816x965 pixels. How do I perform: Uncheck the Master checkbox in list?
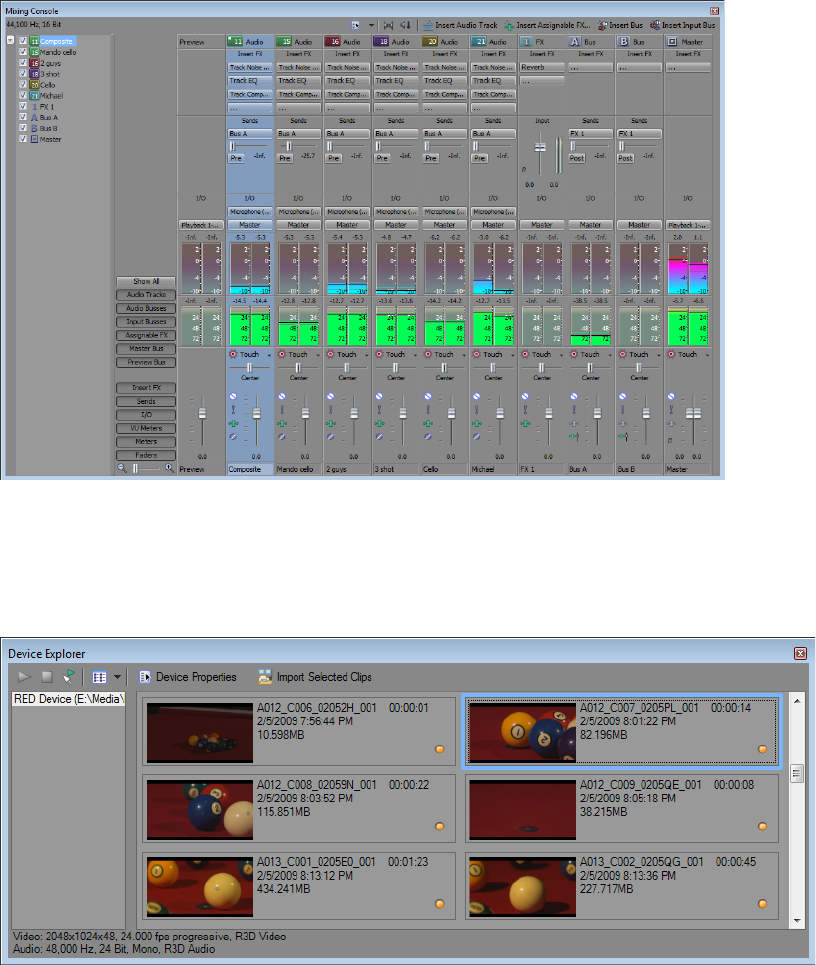(x=23, y=139)
